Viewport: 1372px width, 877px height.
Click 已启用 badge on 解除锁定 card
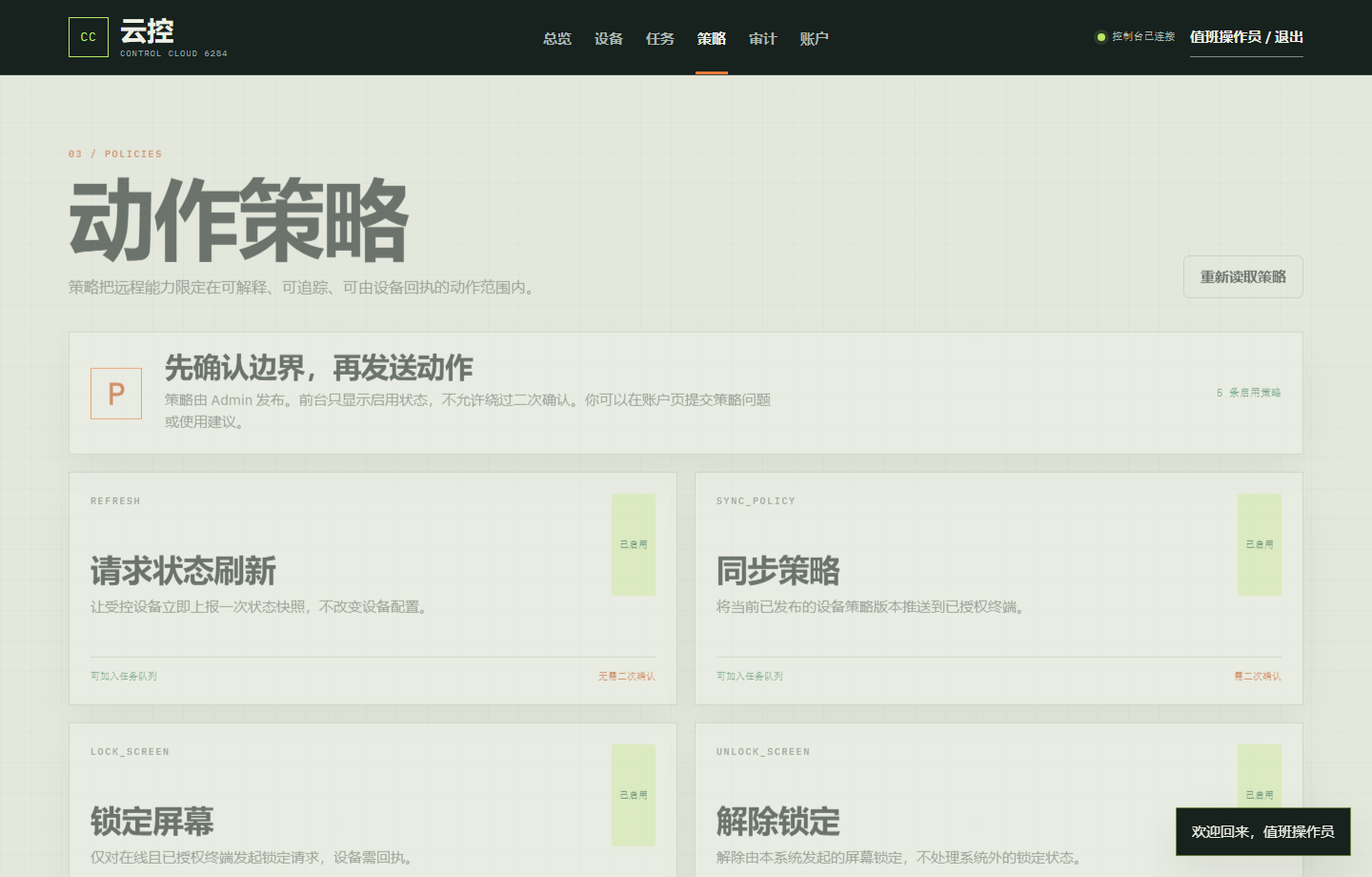pos(1260,795)
